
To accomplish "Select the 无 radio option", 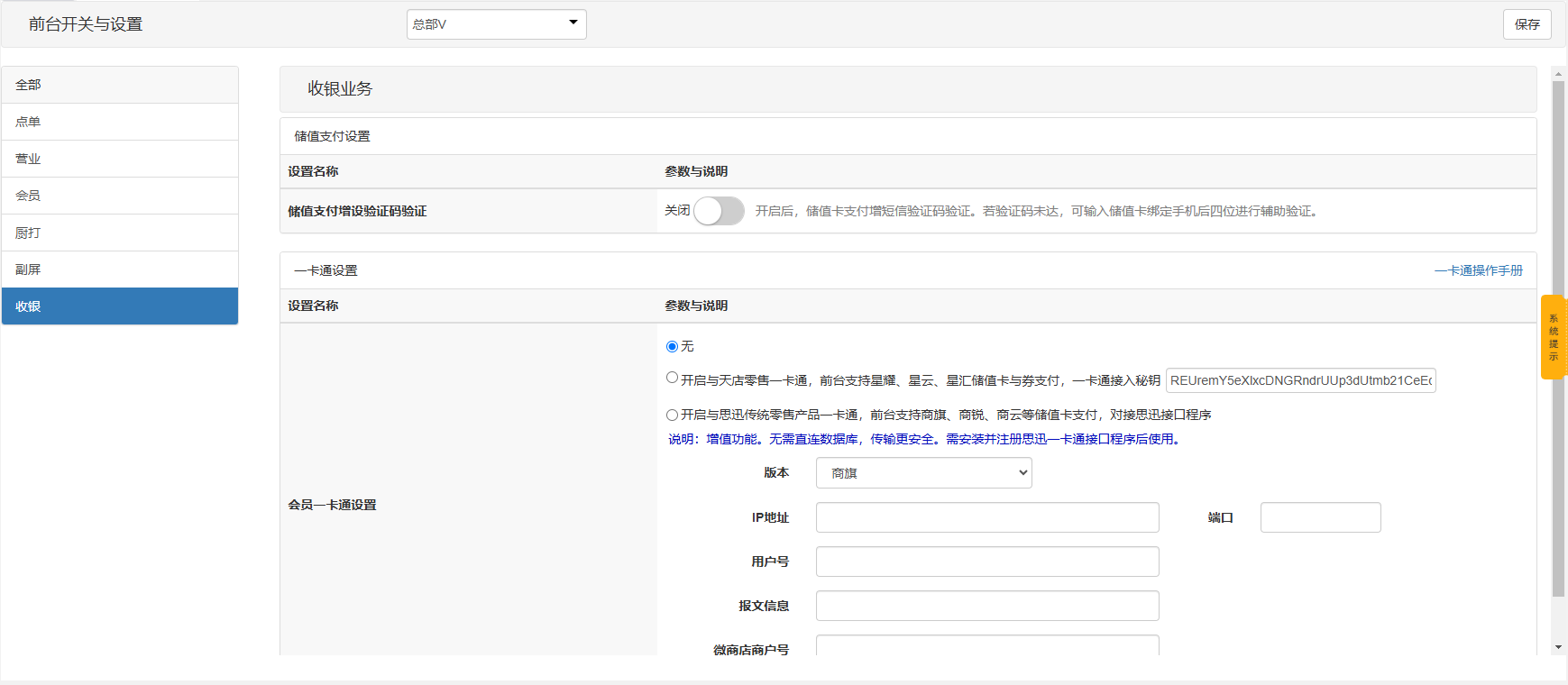I will [x=672, y=346].
